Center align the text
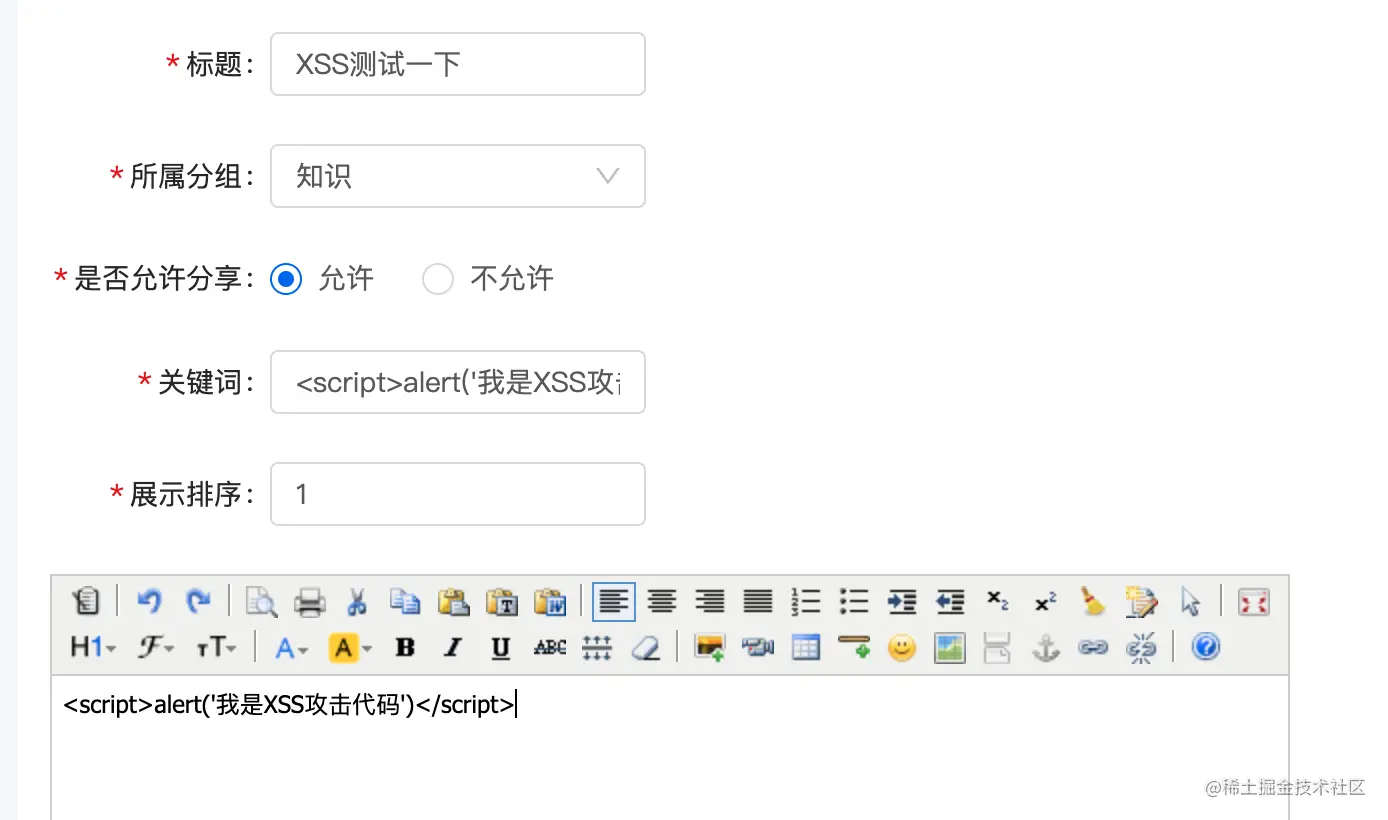The height and width of the screenshot is (820, 1388). (x=662, y=601)
